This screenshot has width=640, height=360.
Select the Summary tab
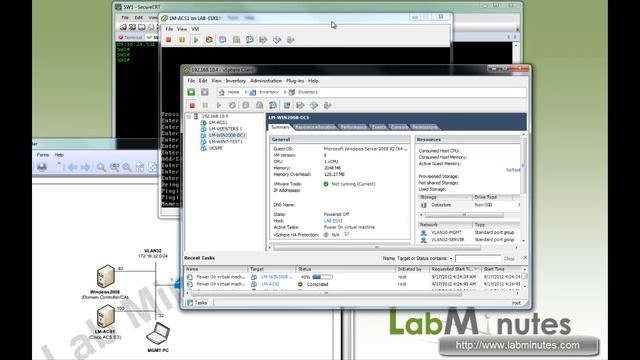280,127
